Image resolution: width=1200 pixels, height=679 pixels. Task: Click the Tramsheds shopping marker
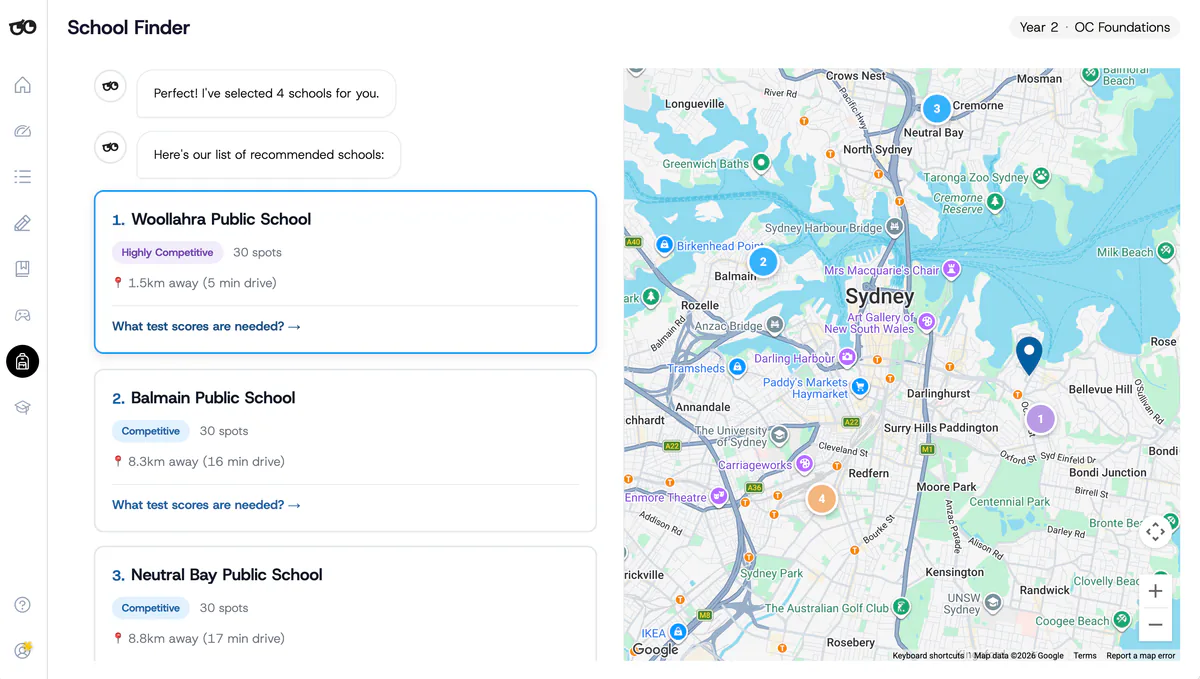[x=737, y=367]
